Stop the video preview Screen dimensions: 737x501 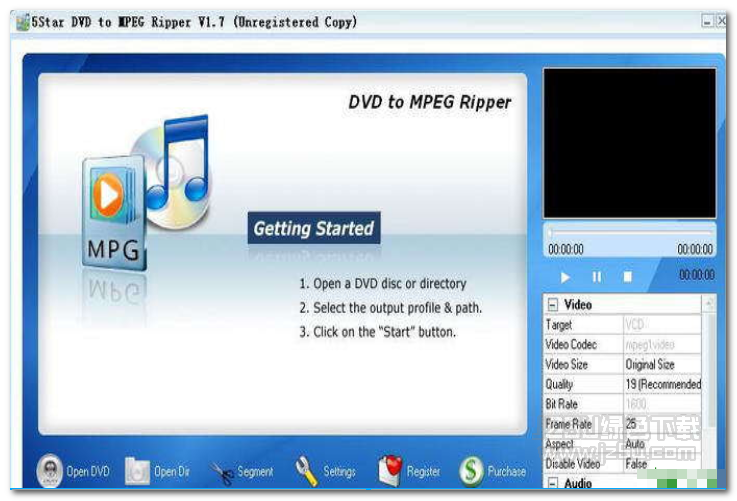tap(627, 277)
